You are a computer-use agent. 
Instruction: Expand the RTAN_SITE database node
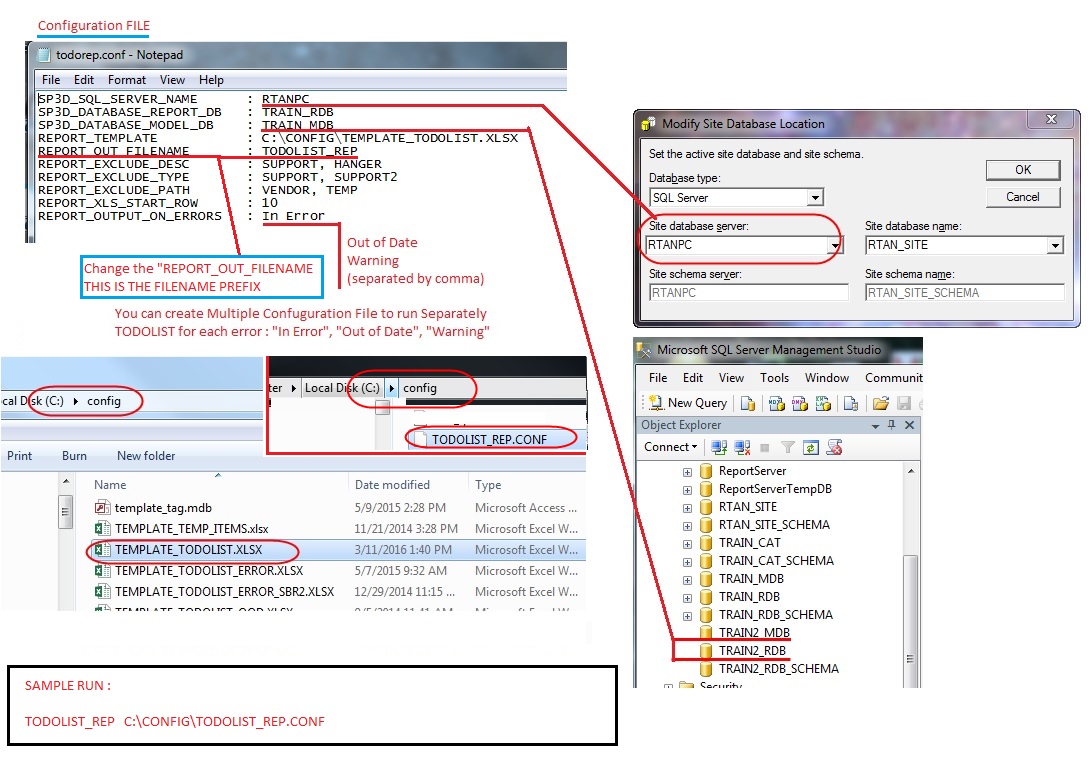pyautogui.click(x=686, y=506)
